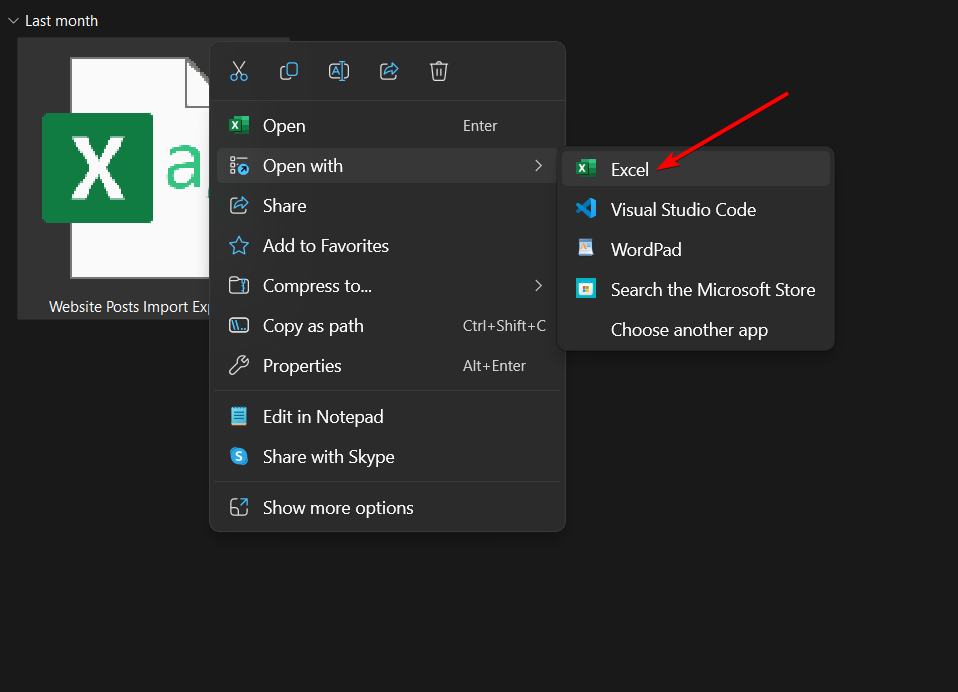Select the Website Posts Import file thumbnail

coord(125,168)
